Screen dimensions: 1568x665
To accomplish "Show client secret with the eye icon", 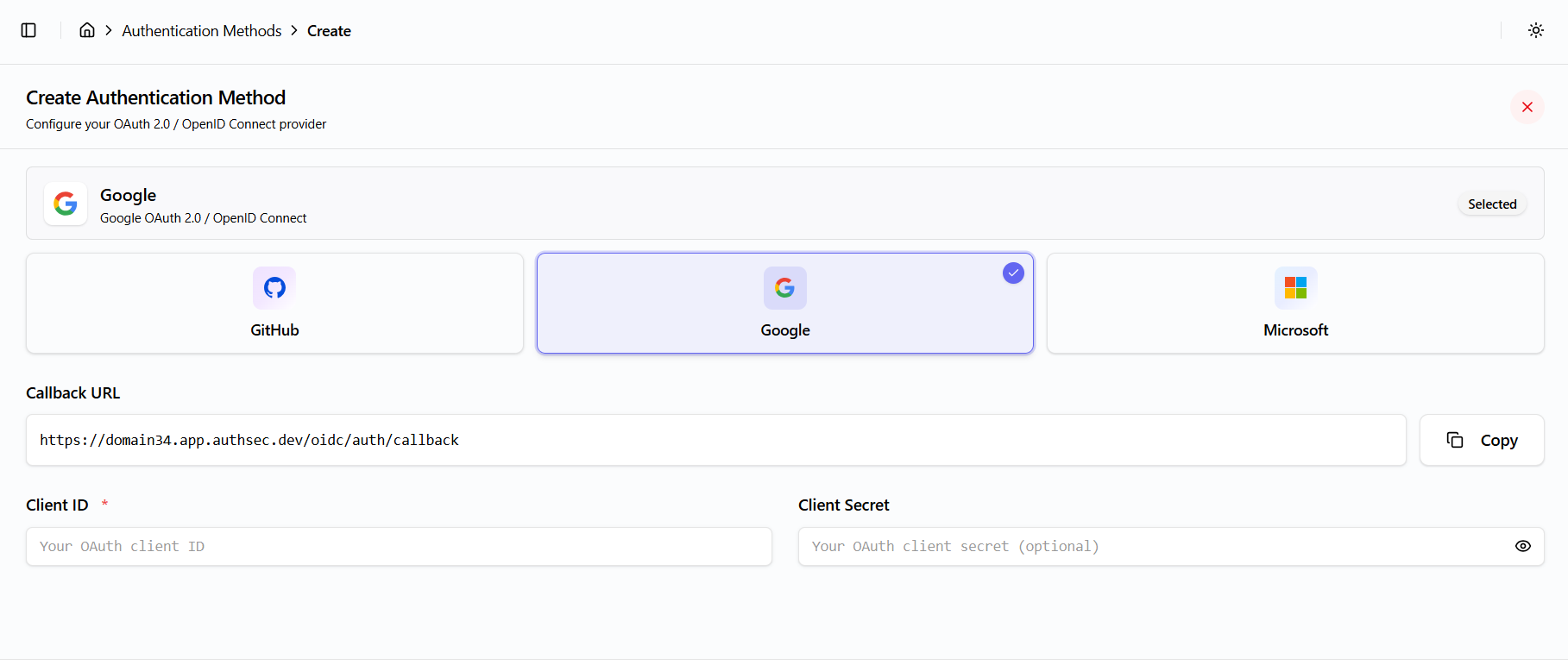I will tap(1523, 546).
